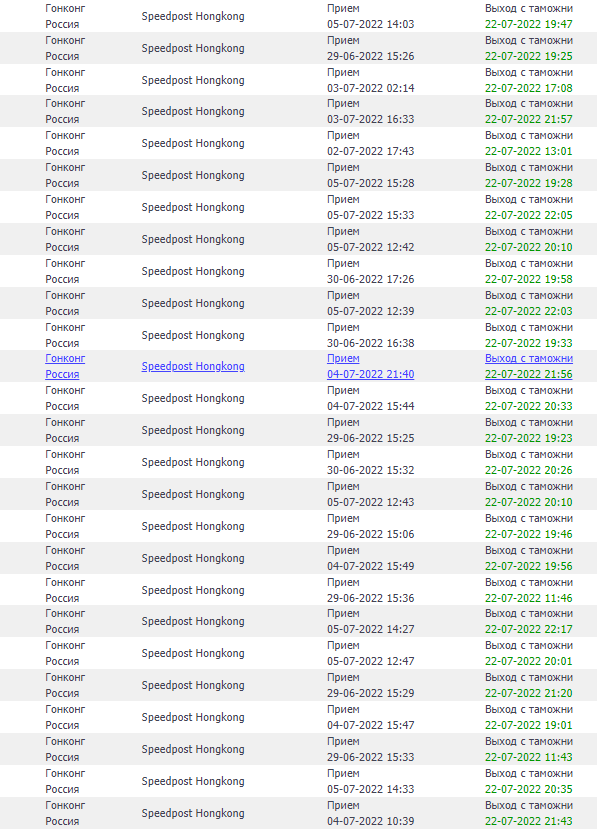Image resolution: width=597 pixels, height=832 pixels.
Task: Select row with acceptance 04-07-2022 10:39
Action: 298,813
